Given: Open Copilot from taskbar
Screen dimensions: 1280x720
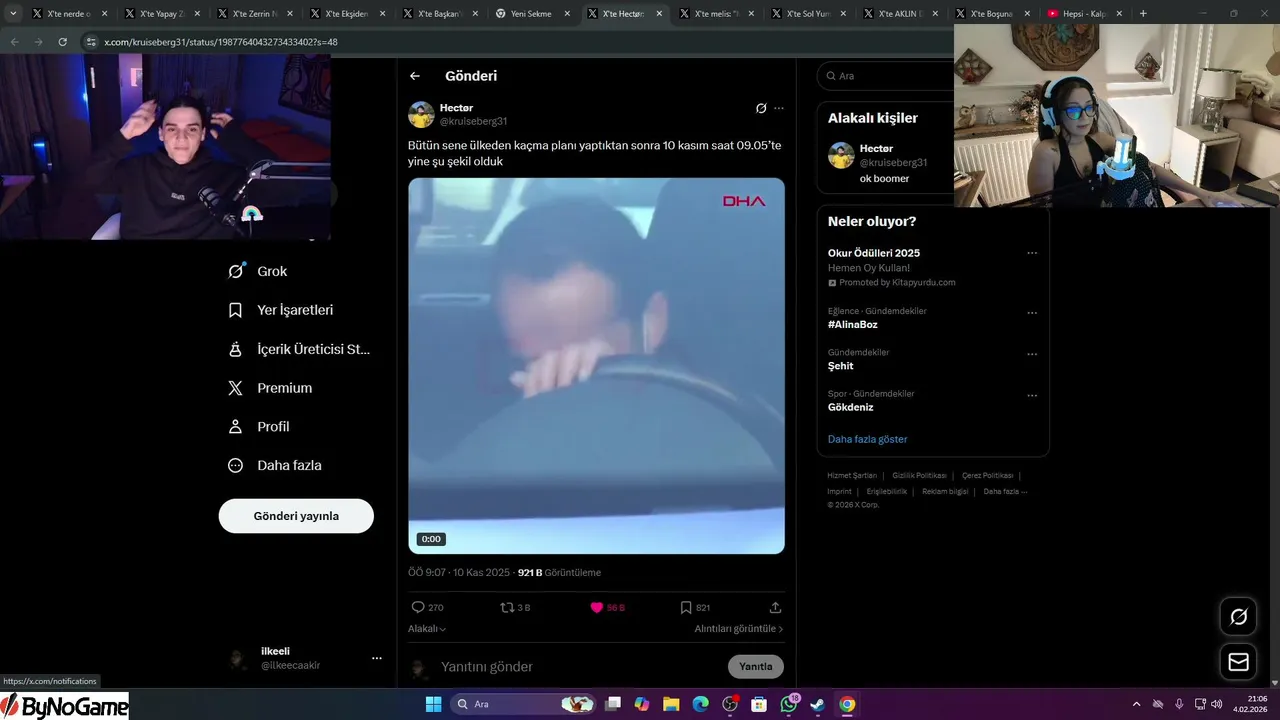Looking at the screenshot, I should pos(642,704).
